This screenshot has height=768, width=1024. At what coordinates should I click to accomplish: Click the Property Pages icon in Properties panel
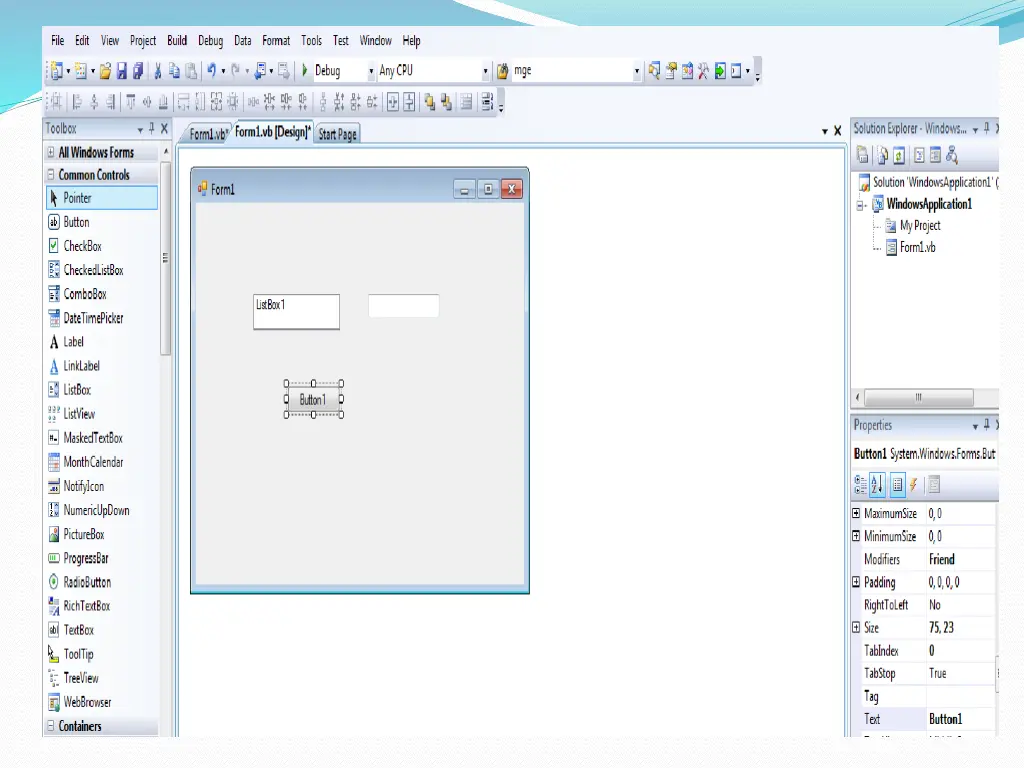934,485
